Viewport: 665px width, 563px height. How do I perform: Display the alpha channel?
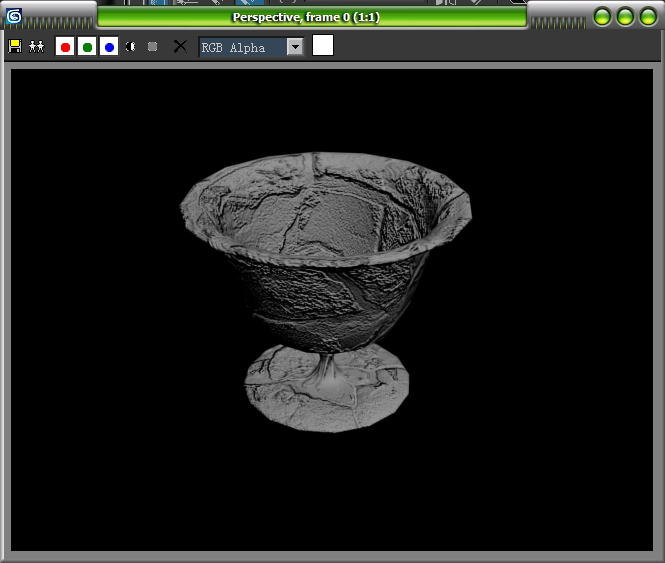click(131, 47)
